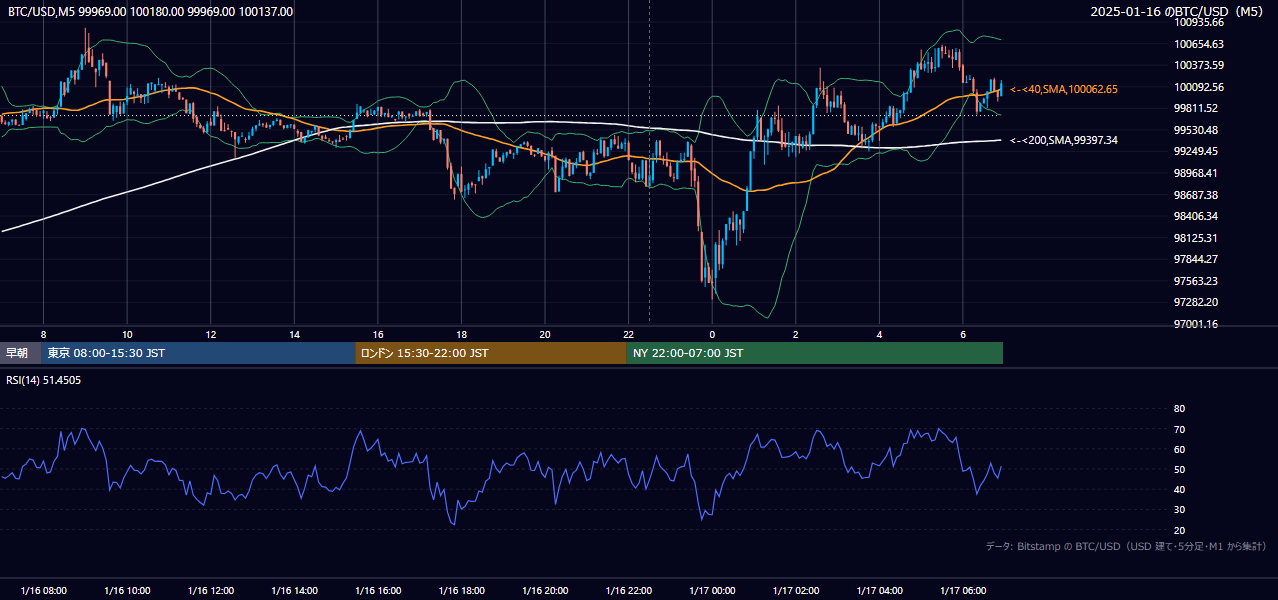This screenshot has height=600, width=1278.
Task: Click price axis label 98968.41
Action: (1196, 173)
